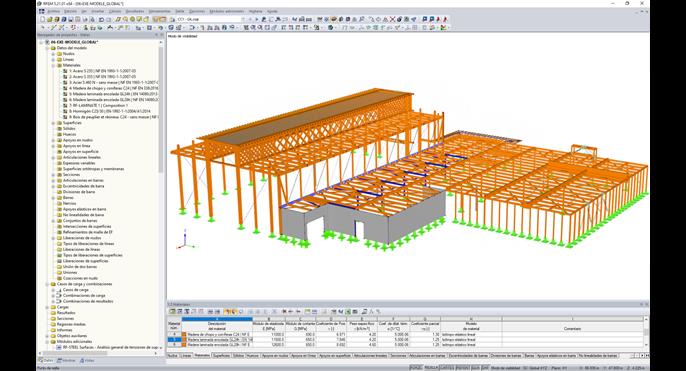The width and height of the screenshot is (686, 371).
Task: Switch to the Barras table tab
Action: point(529,356)
